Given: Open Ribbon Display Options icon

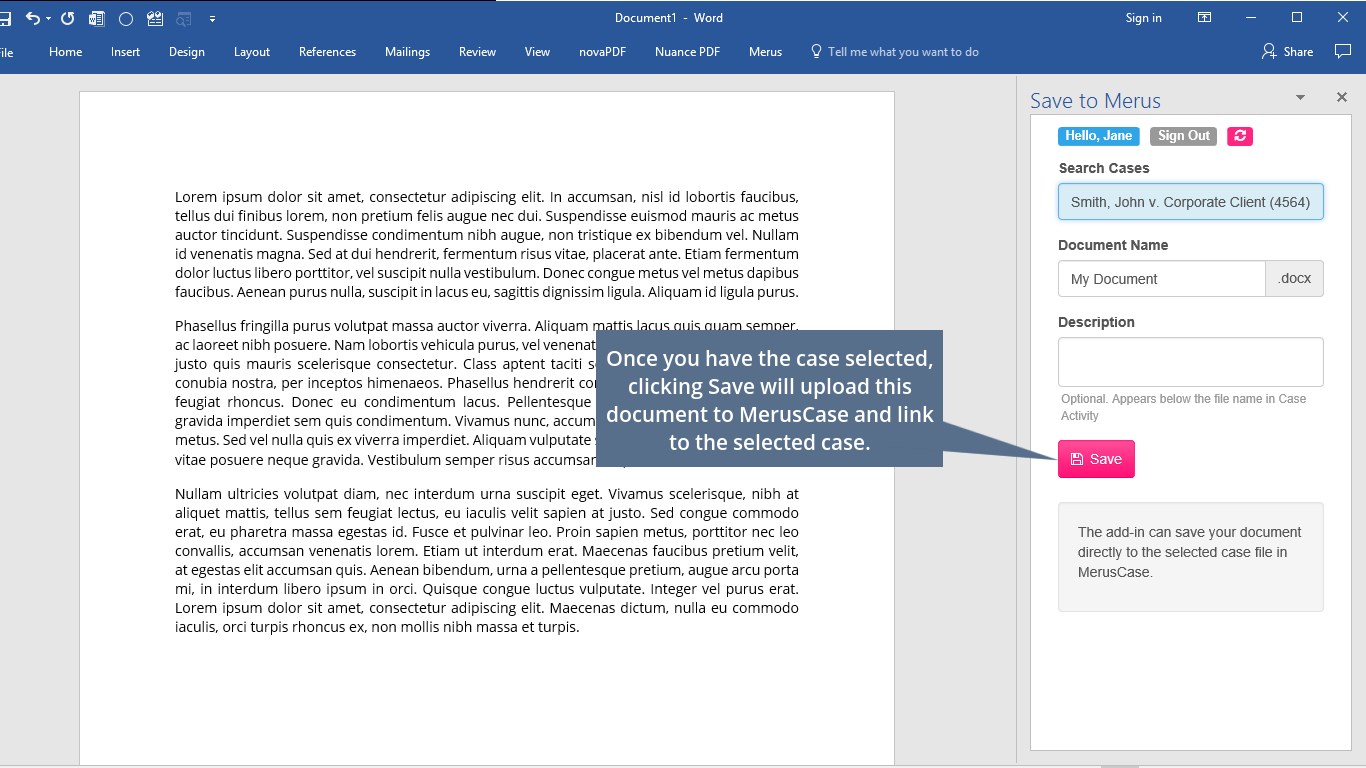Looking at the screenshot, I should click(1205, 18).
